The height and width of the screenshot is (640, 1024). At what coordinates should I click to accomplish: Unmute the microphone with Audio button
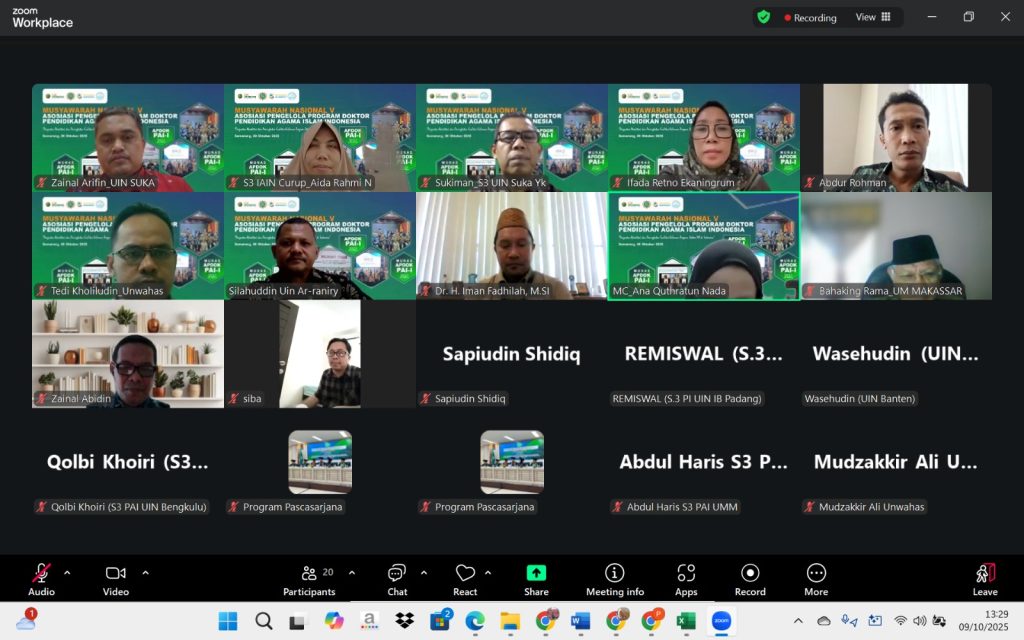click(x=41, y=579)
